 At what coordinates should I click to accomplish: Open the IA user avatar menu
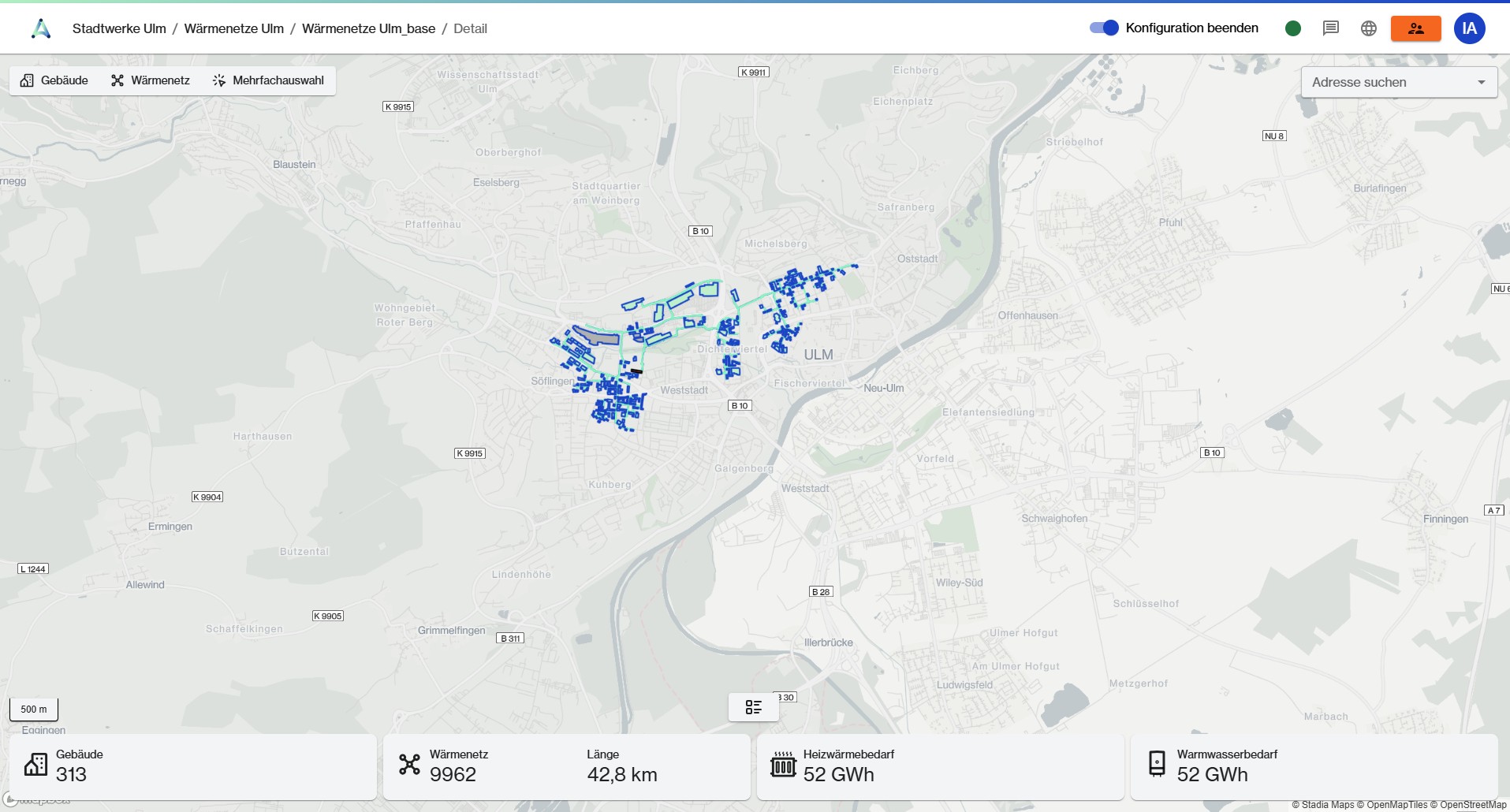click(1469, 28)
